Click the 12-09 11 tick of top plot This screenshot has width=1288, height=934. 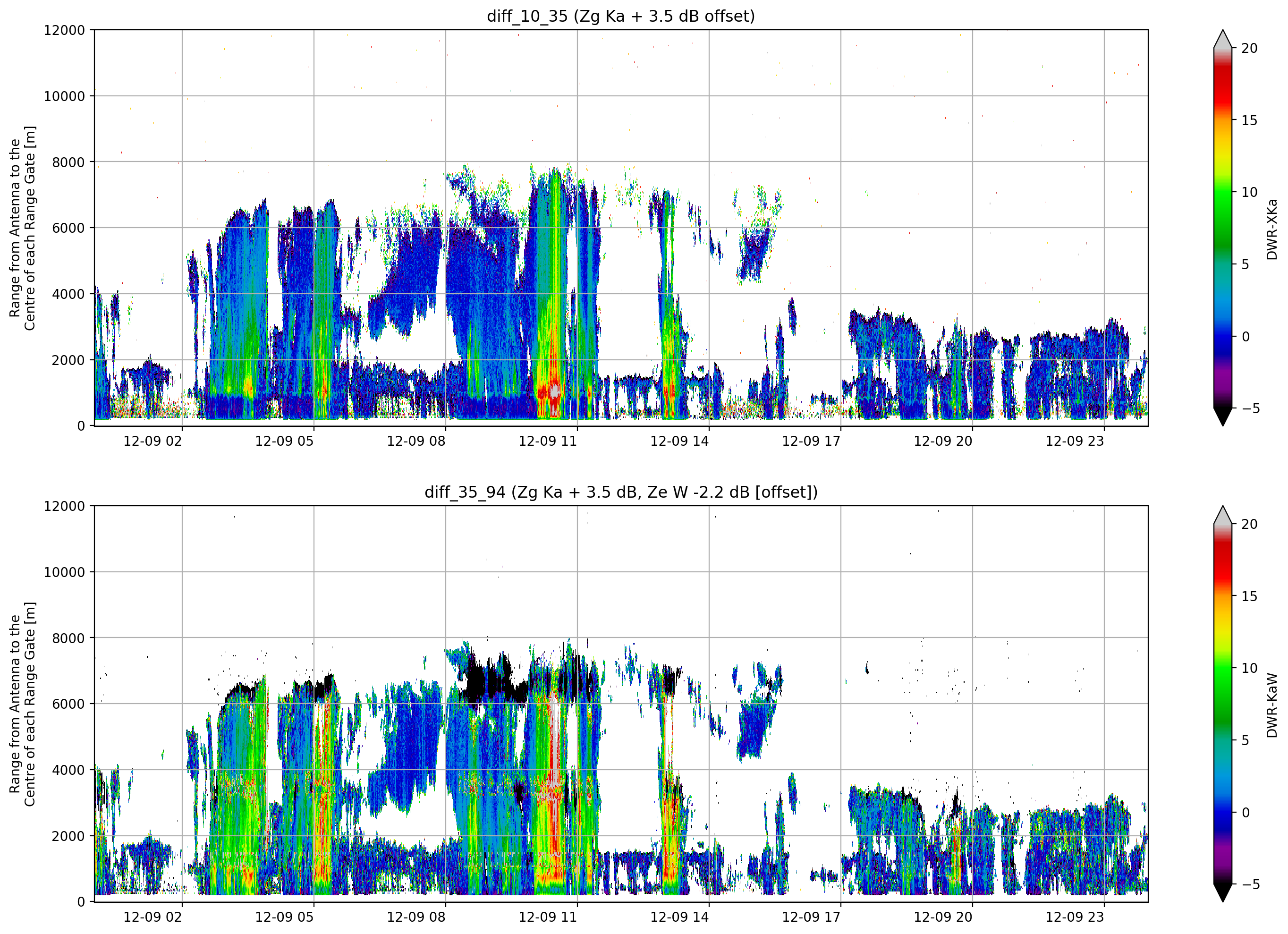[x=548, y=442]
